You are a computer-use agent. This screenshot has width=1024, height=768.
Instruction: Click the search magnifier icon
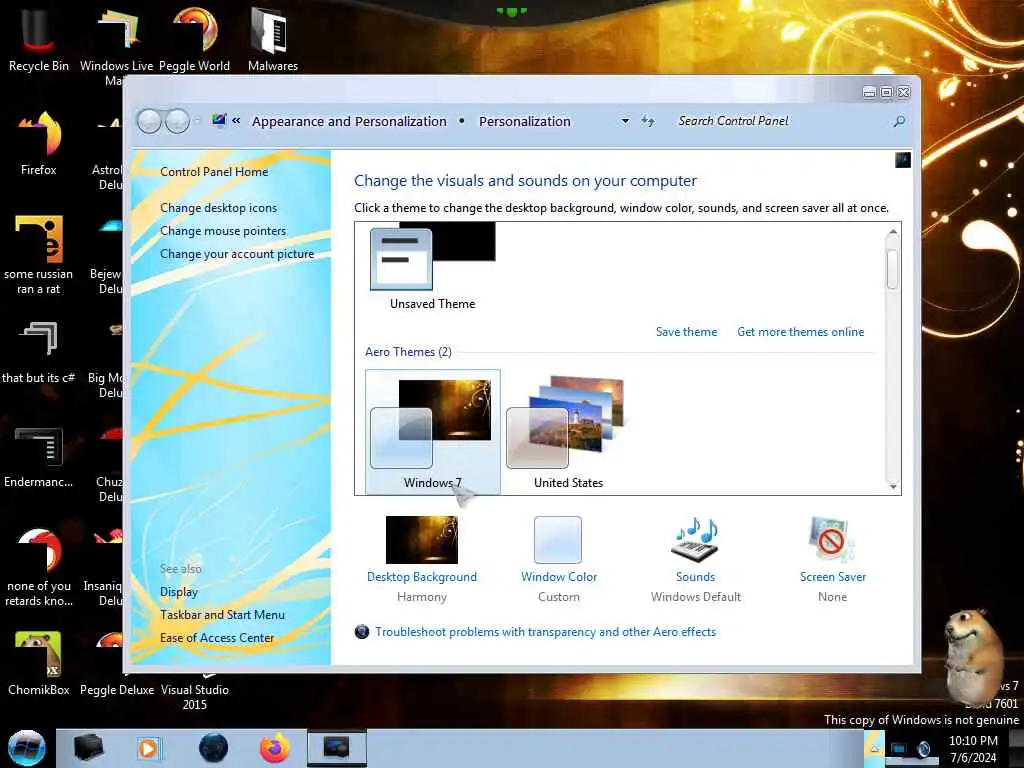tap(899, 121)
